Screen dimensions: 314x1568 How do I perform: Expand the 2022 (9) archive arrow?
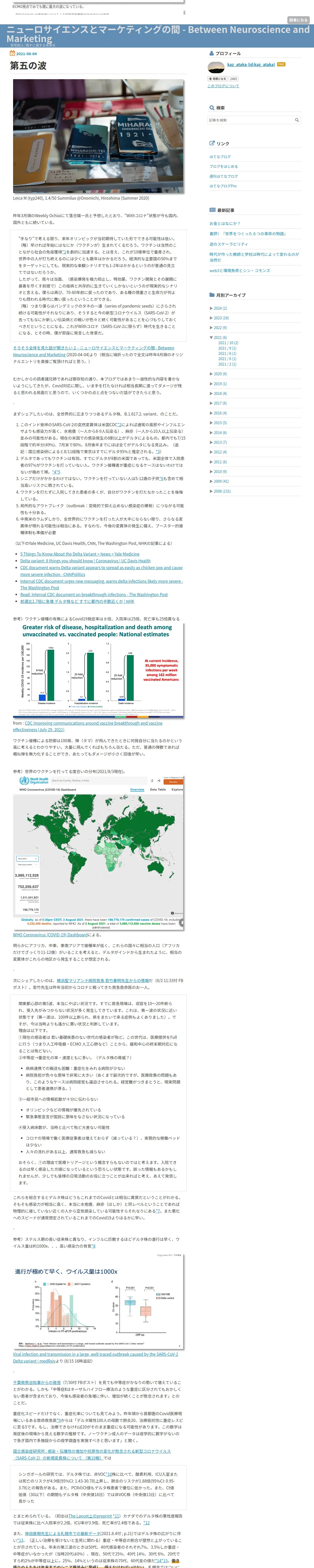pyautogui.click(x=212, y=327)
